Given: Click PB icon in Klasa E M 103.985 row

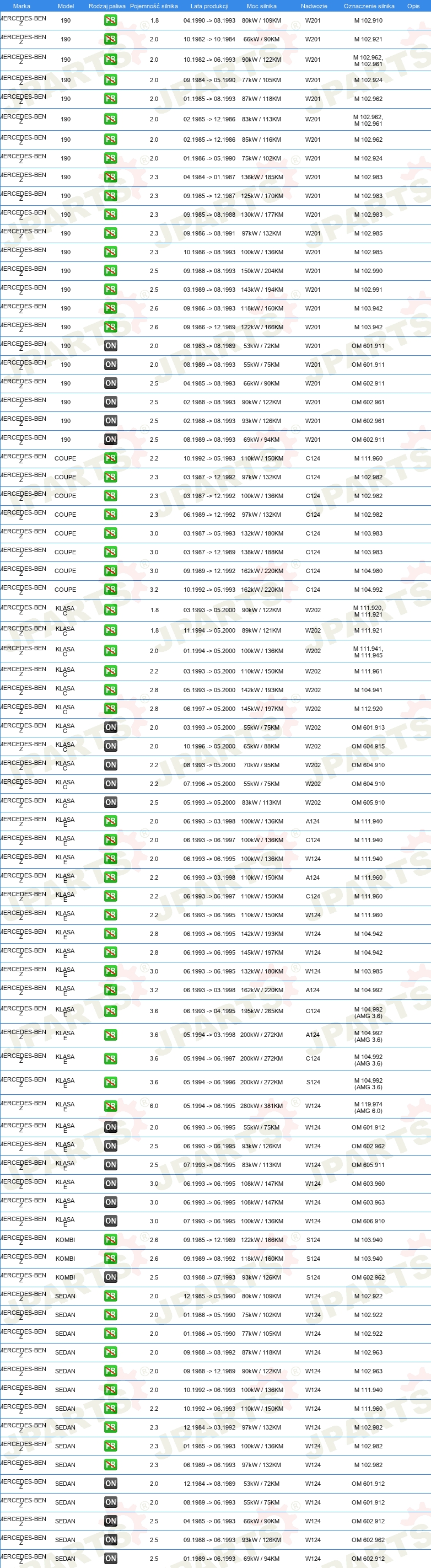Looking at the screenshot, I should click(110, 971).
